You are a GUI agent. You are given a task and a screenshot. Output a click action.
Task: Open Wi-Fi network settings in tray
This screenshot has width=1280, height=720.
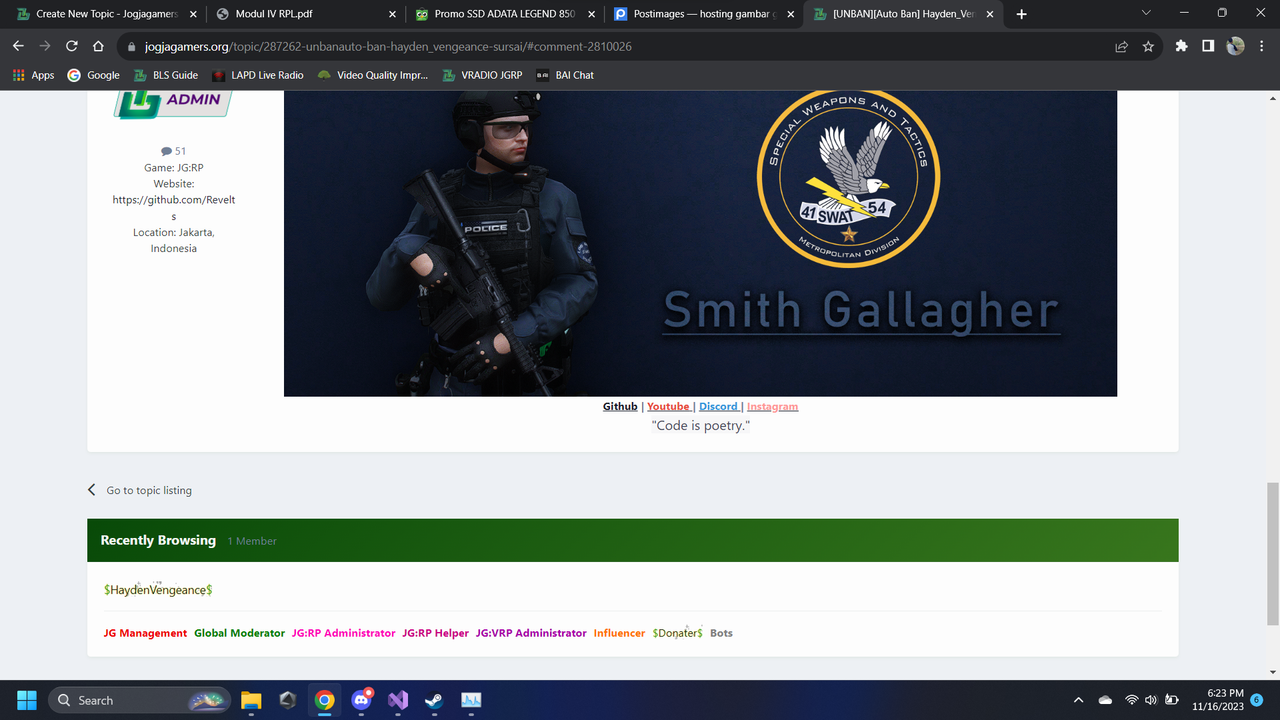1132,700
